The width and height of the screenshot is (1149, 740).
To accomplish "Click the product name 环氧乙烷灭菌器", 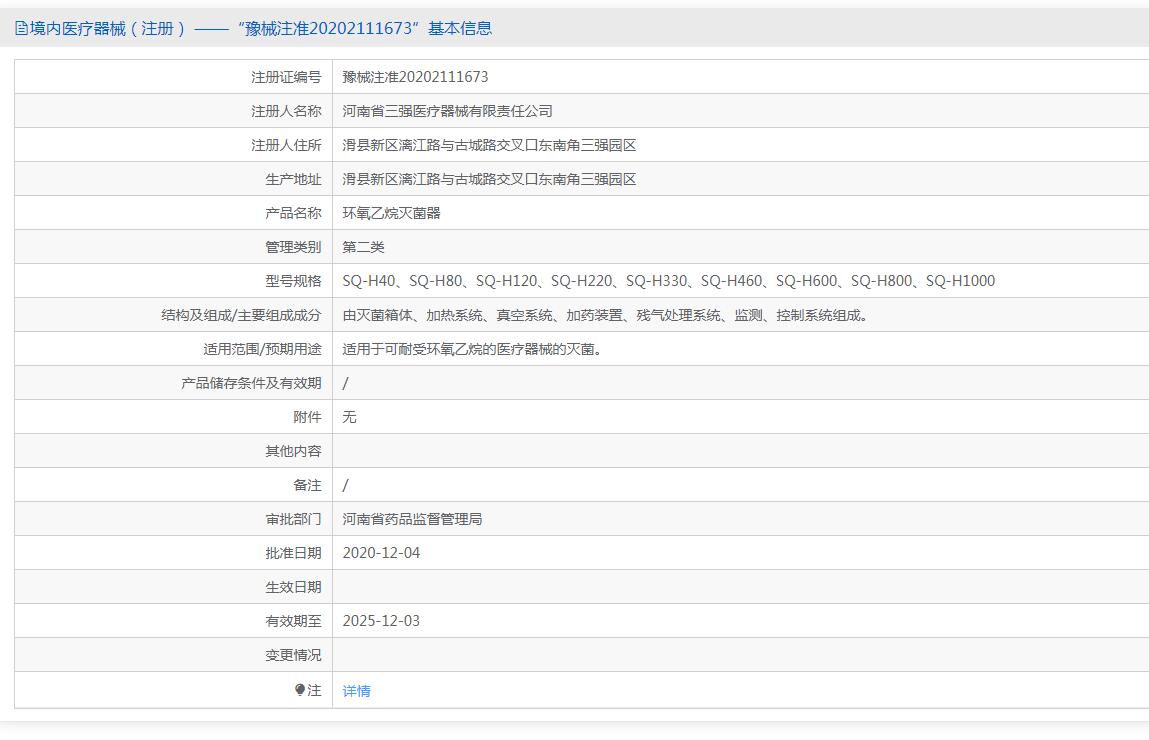I will tap(391, 212).
